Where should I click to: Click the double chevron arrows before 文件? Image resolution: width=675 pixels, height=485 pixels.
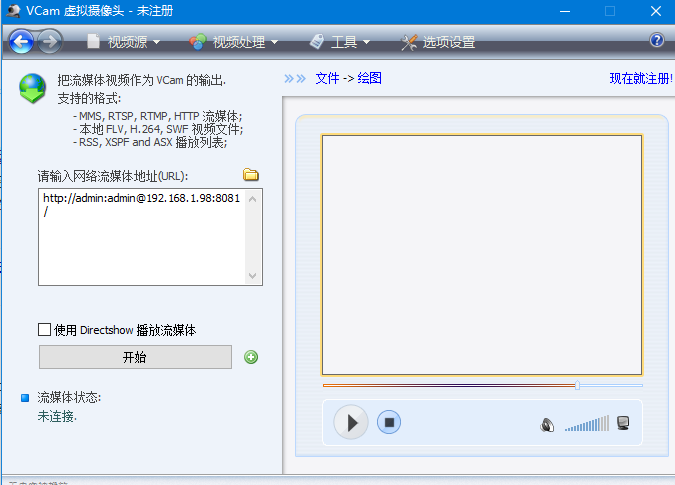tap(295, 78)
